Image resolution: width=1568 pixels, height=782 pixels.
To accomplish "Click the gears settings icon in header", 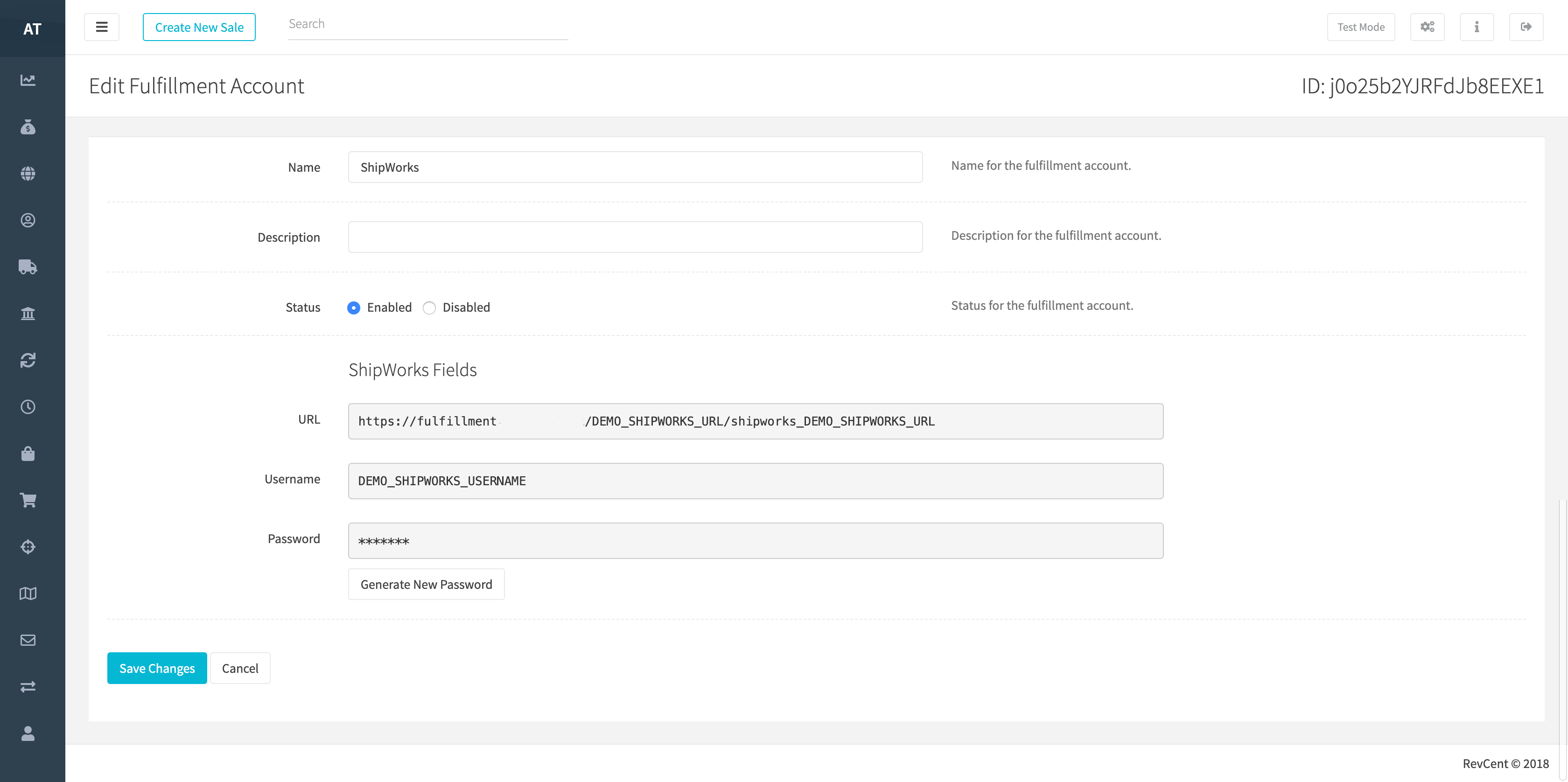I will point(1427,27).
